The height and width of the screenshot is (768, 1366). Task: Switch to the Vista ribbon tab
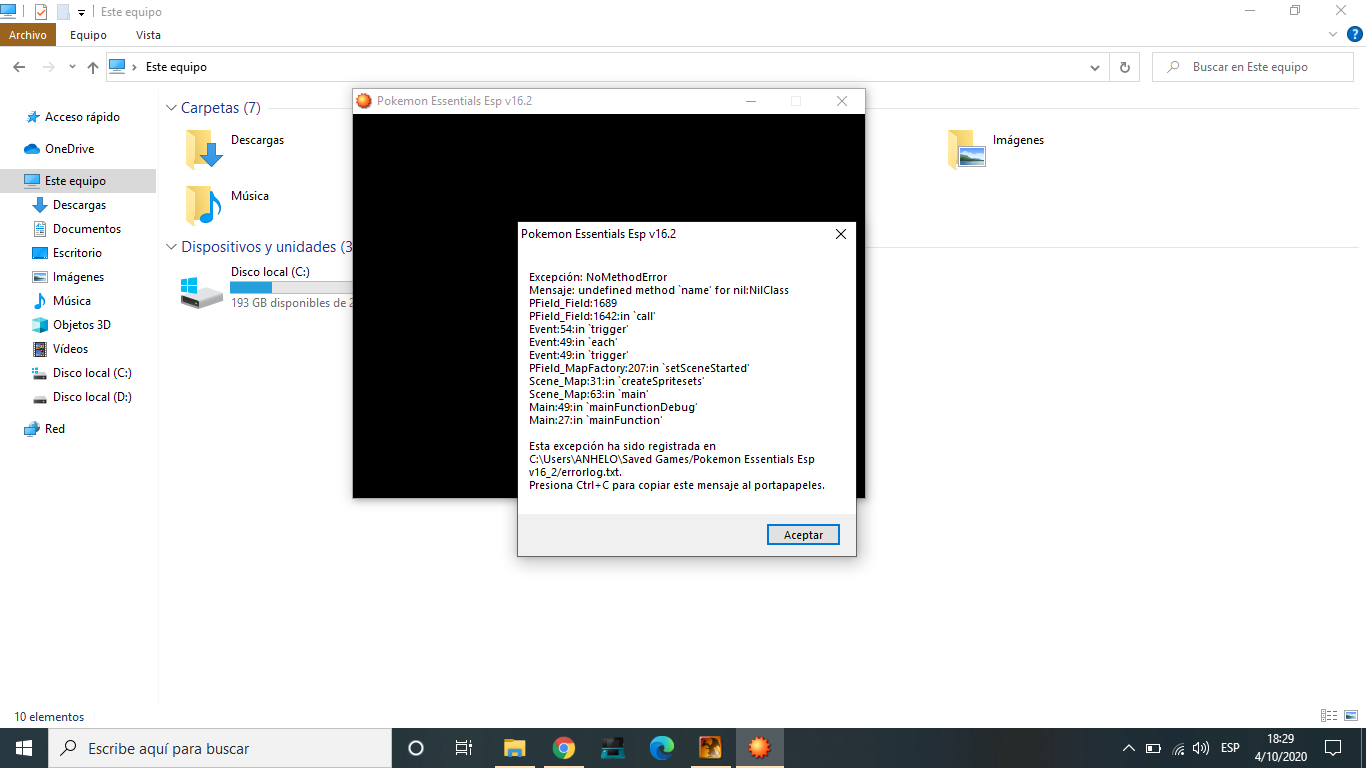148,35
